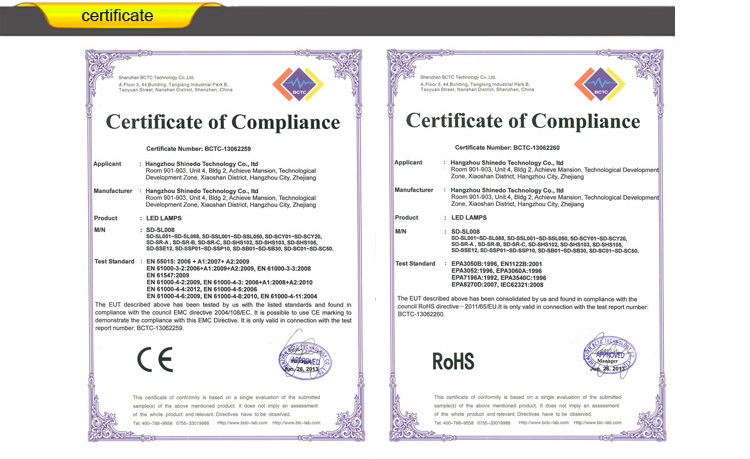Click the RoHS certificate's "Certificate of Compliance" heading

tap(523, 121)
